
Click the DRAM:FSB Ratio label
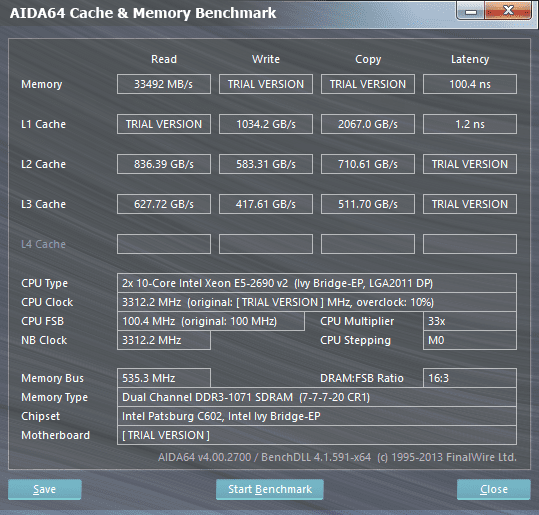(362, 378)
